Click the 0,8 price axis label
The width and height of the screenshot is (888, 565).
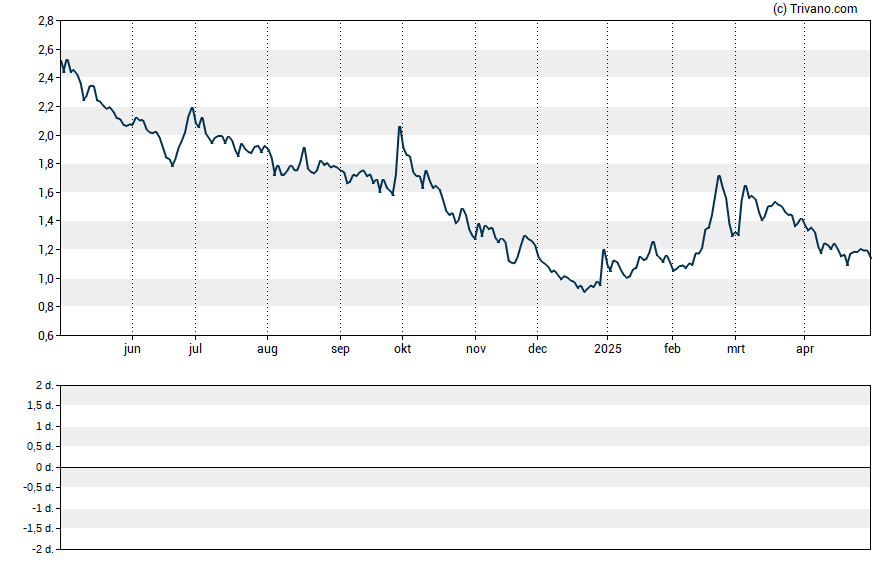46,307
